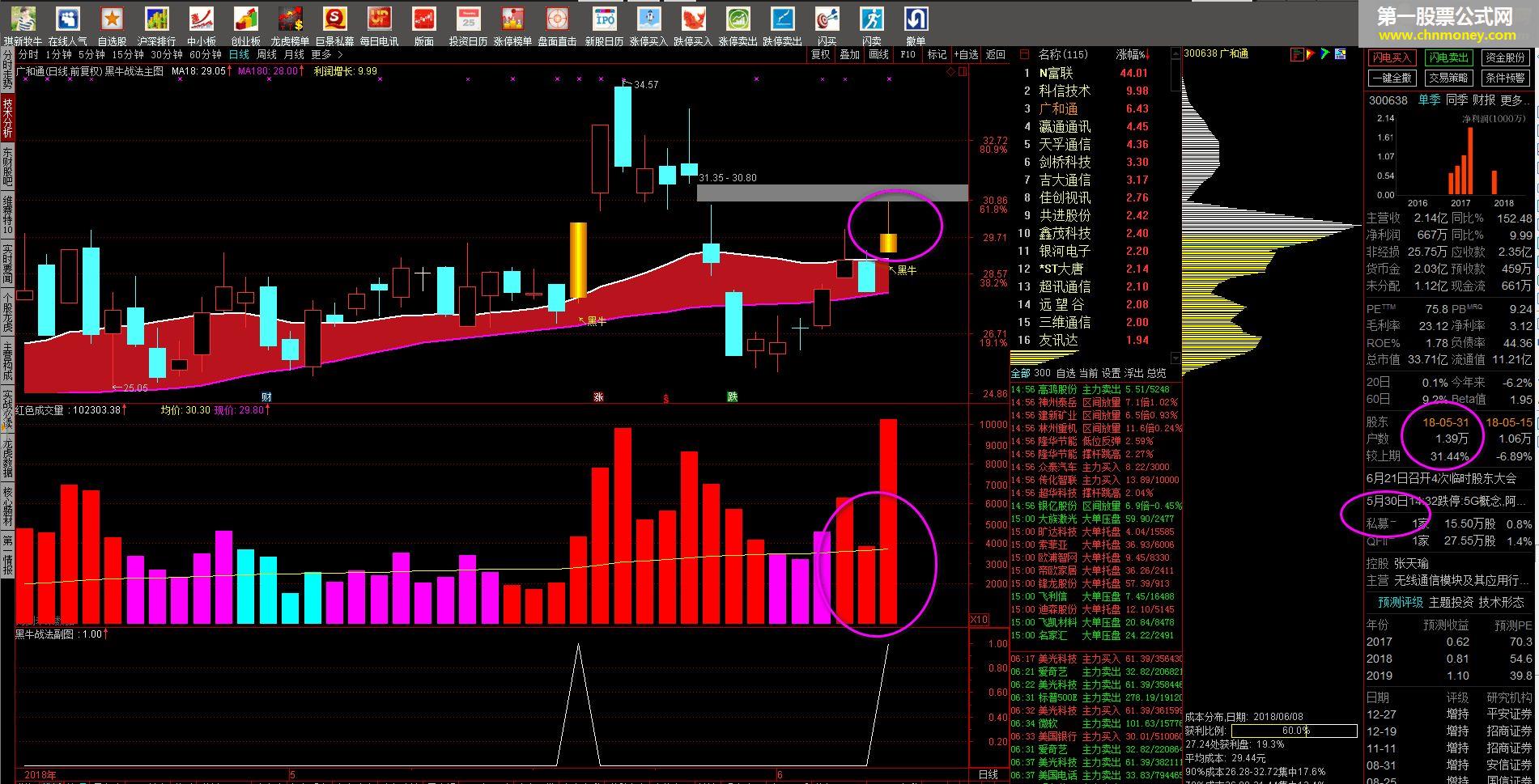Click the red-yellow arrow icon above cost chart
1539x784 pixels.
[1312, 54]
